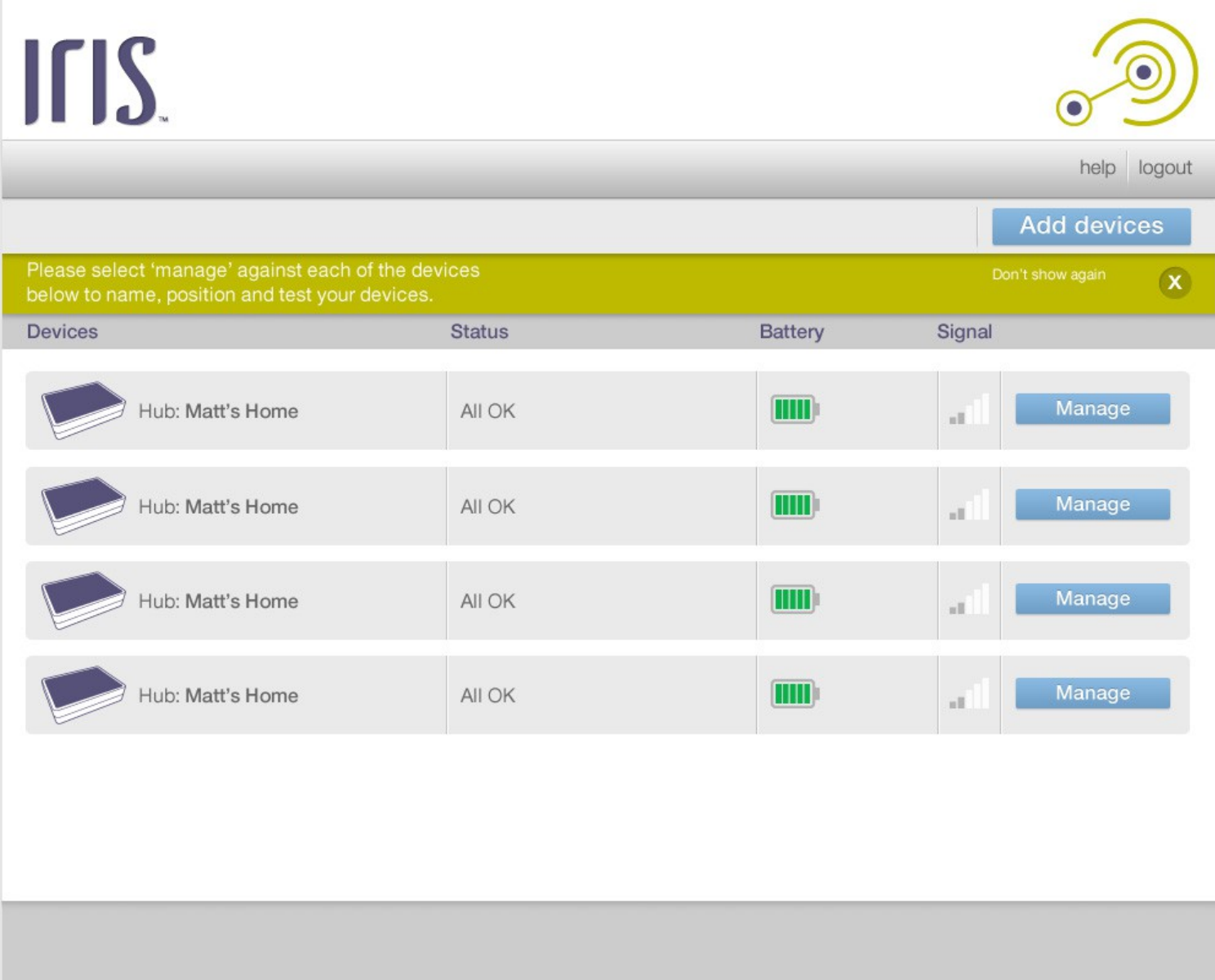Click the signal strength icon in second row
This screenshot has height=980, width=1215.
[x=969, y=505]
